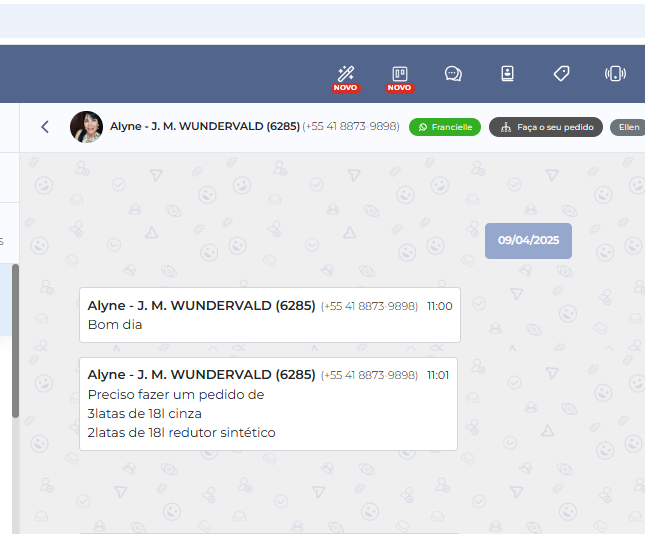The width and height of the screenshot is (645, 534).
Task: Click the WhatsApp icon in Francielle badge
Action: (x=423, y=128)
